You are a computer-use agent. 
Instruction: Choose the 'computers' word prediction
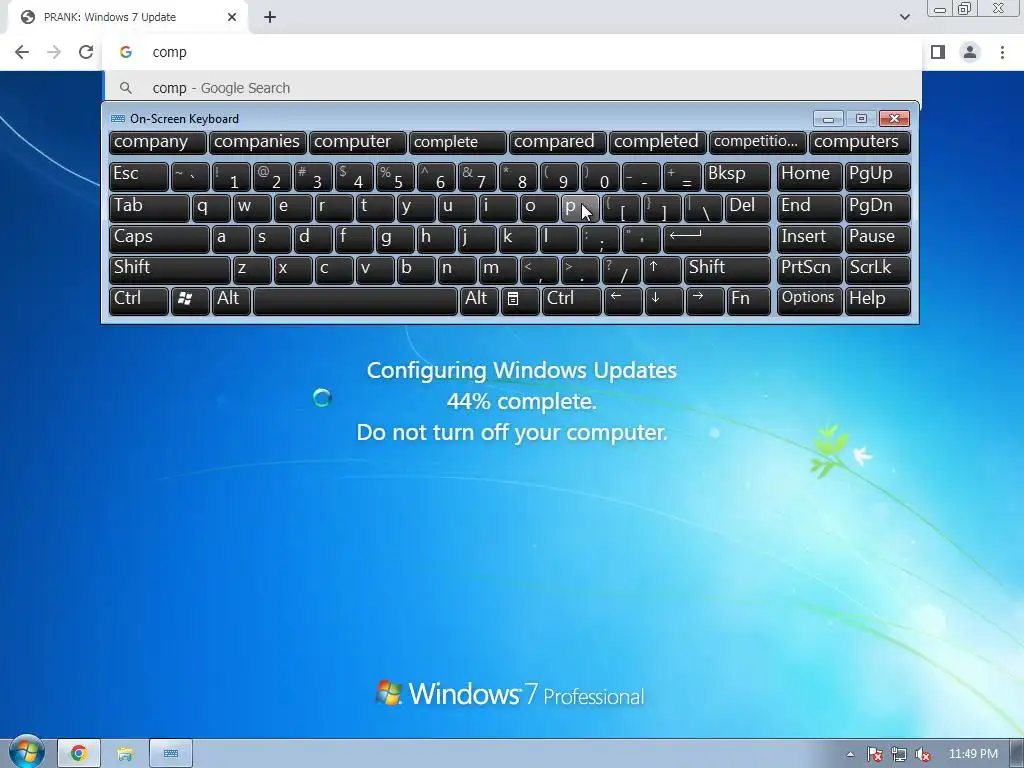coord(859,142)
